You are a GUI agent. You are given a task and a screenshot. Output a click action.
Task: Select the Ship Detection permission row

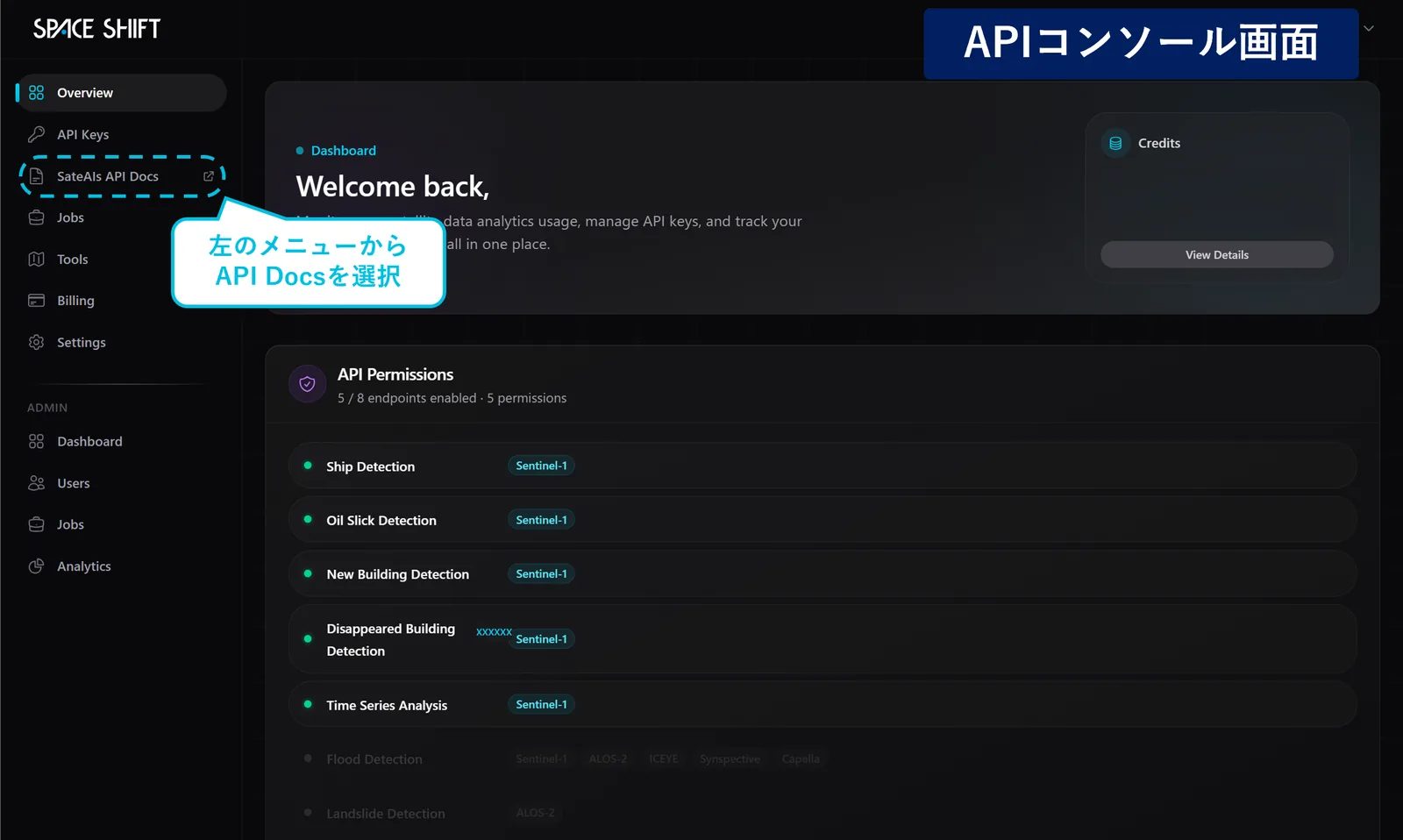823,466
